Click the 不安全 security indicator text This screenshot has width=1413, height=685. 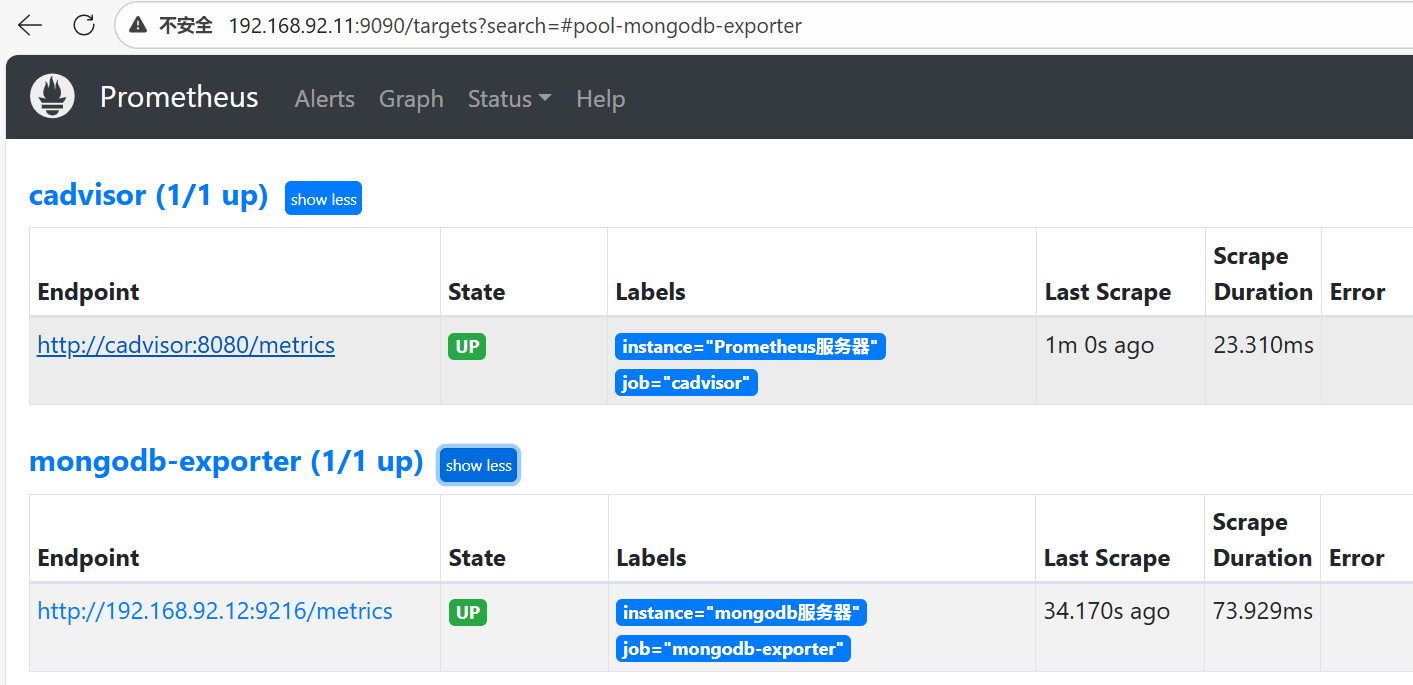point(185,26)
